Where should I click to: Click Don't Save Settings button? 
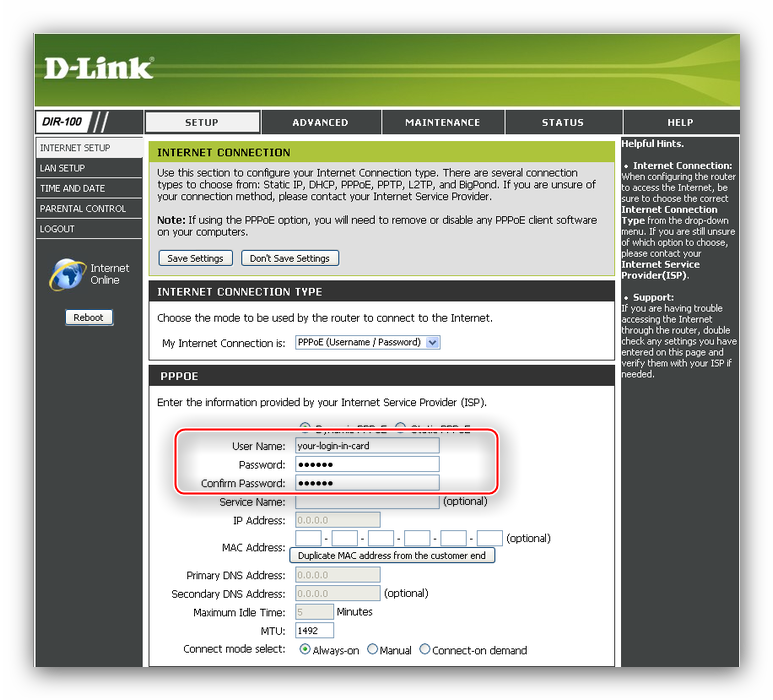point(290,258)
